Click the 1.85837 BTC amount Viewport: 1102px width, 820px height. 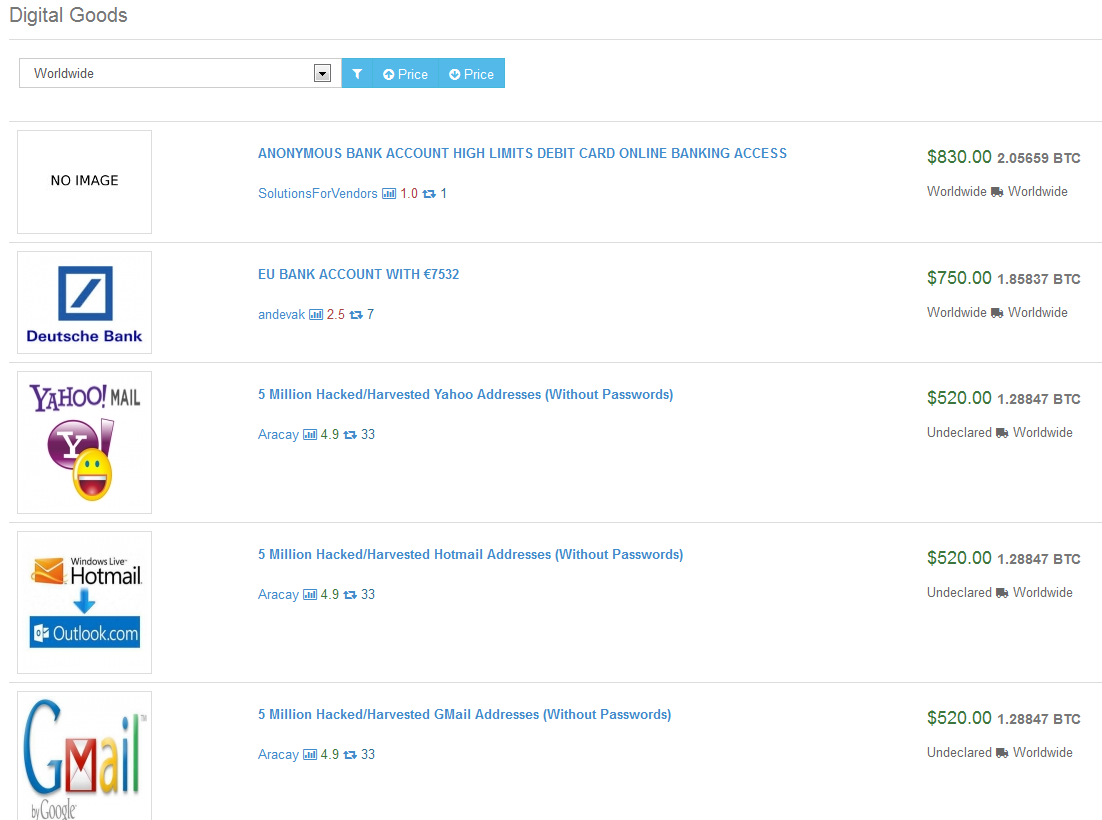[x=1039, y=279]
